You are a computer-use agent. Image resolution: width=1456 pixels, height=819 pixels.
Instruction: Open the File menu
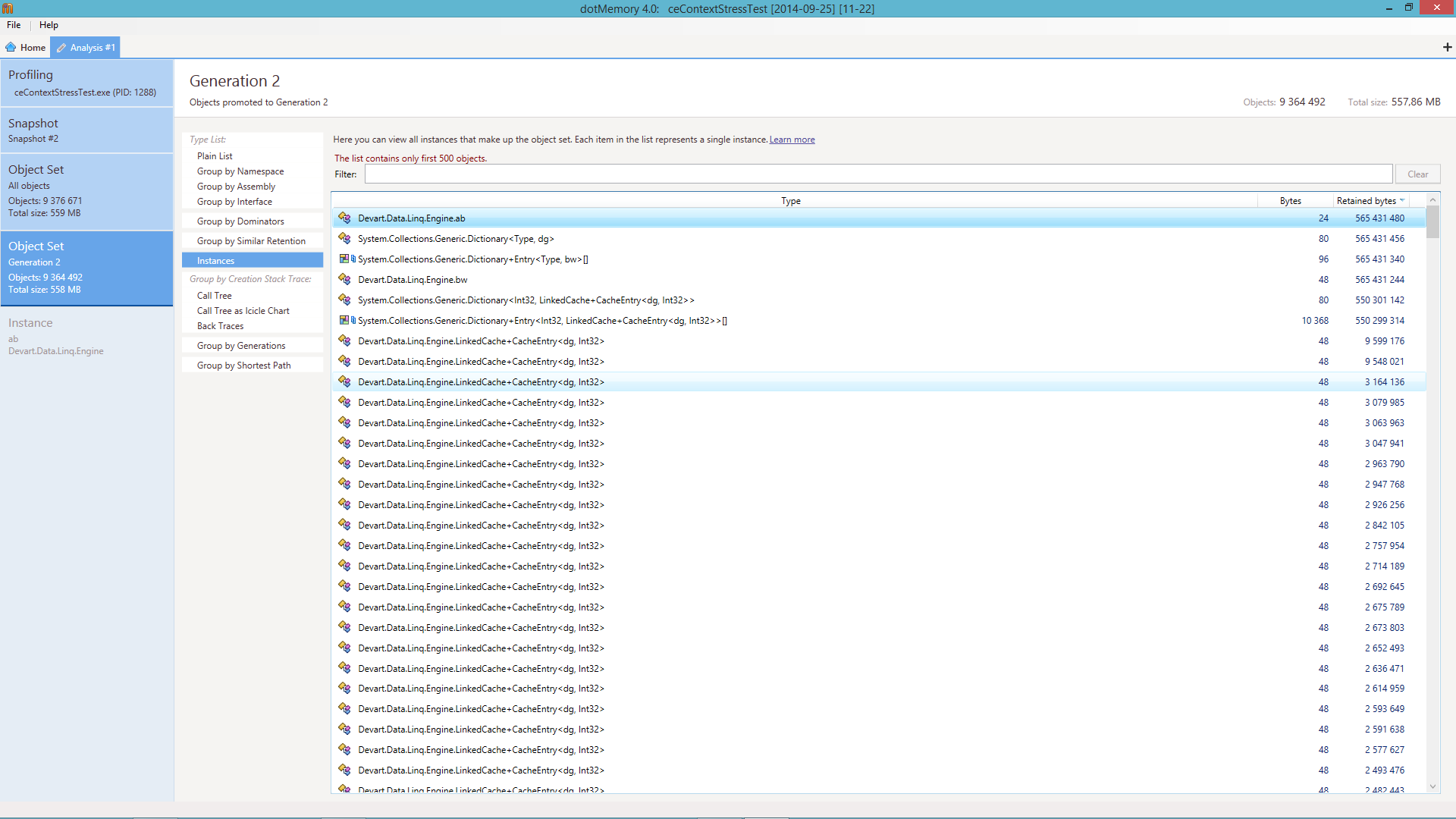pos(14,25)
